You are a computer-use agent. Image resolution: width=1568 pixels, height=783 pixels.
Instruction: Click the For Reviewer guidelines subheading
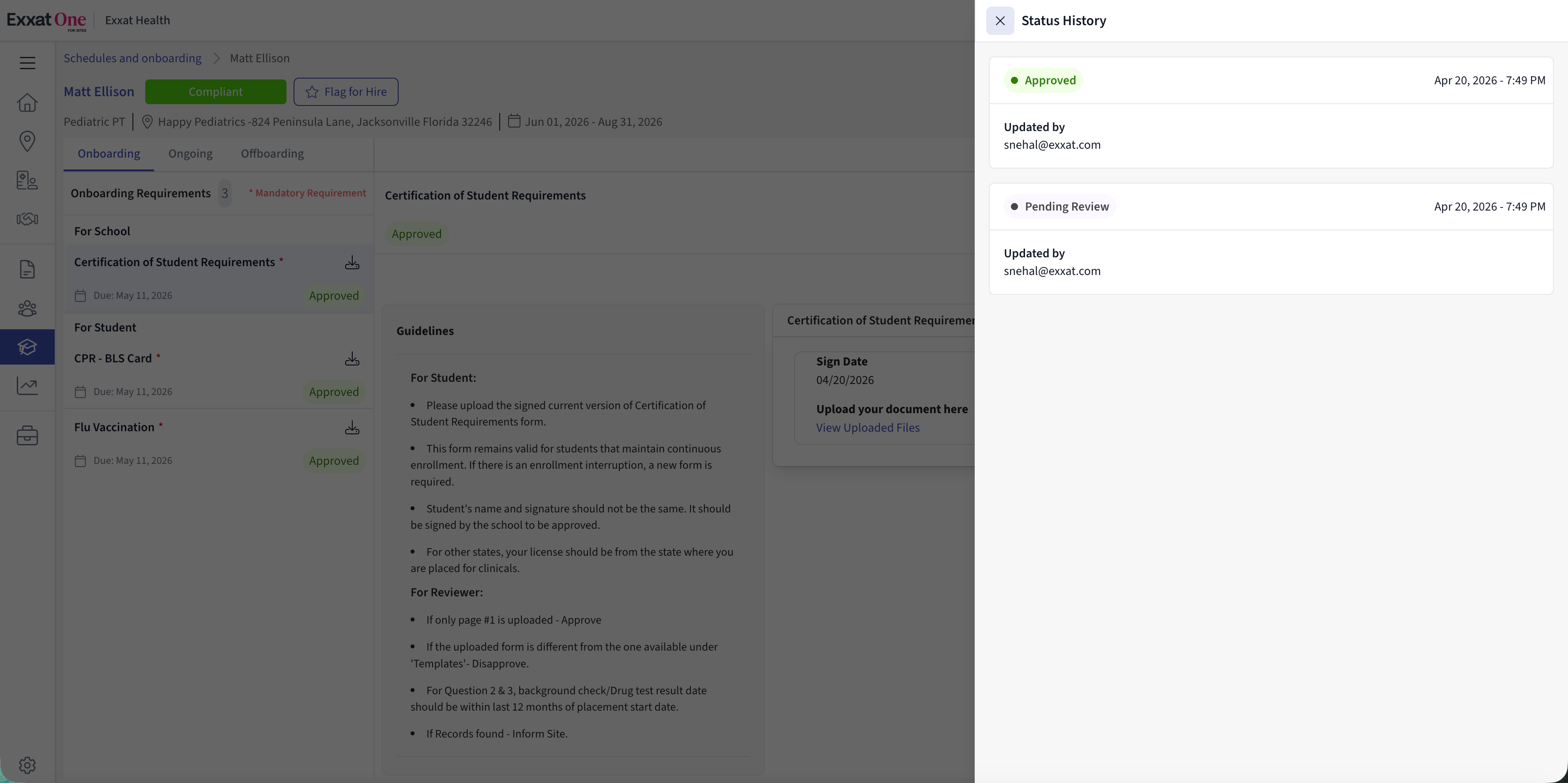coord(446,593)
